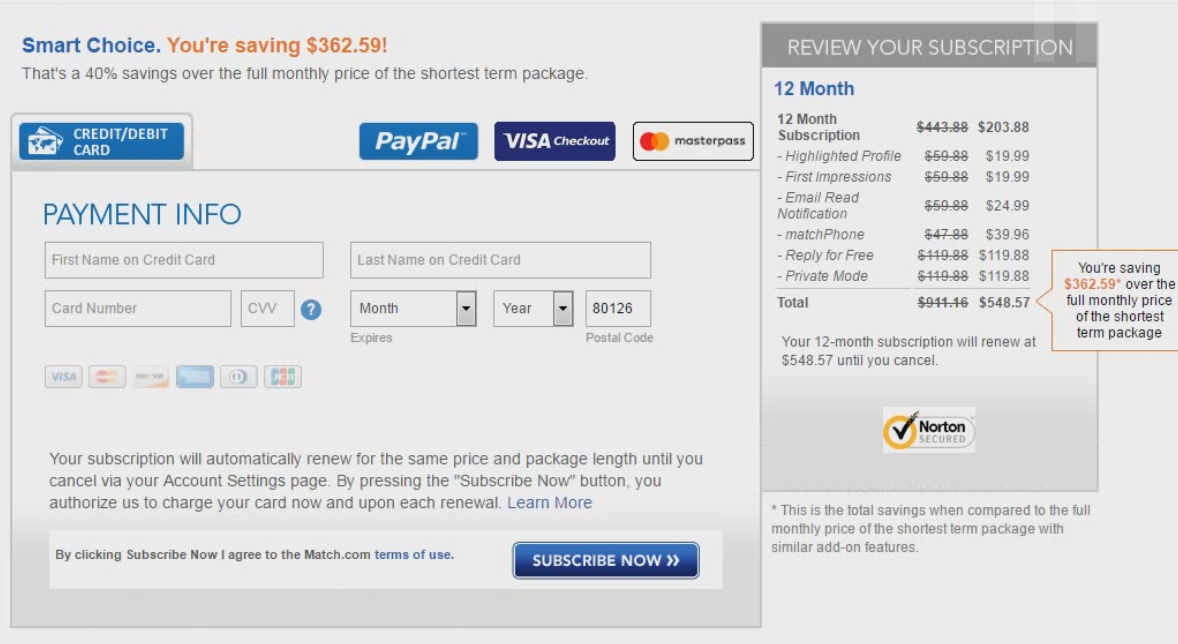Select the 12 Month subscription heading
Viewport: 1178px width, 644px height.
(814, 89)
